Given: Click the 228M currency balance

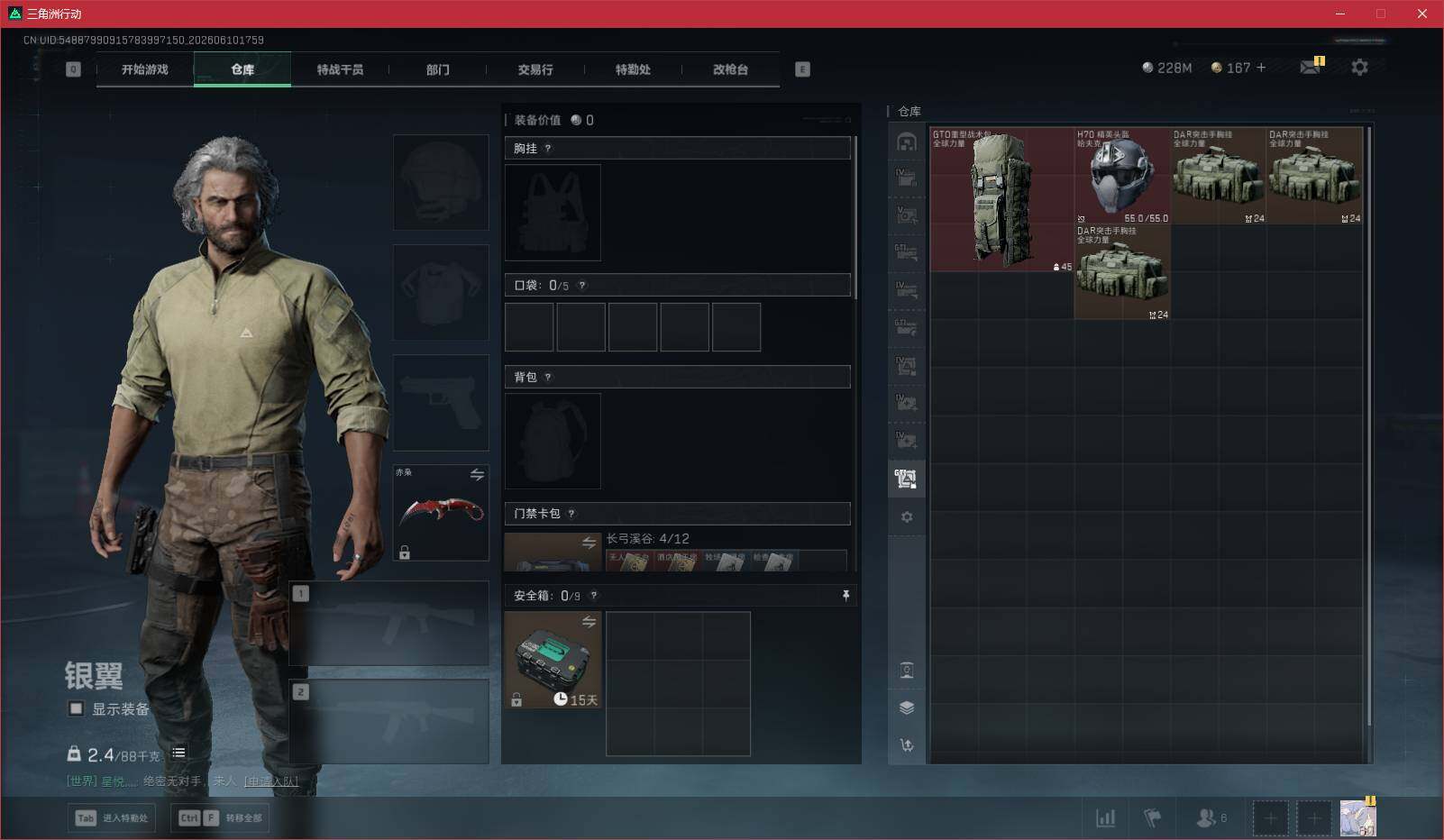Looking at the screenshot, I should 1167,68.
